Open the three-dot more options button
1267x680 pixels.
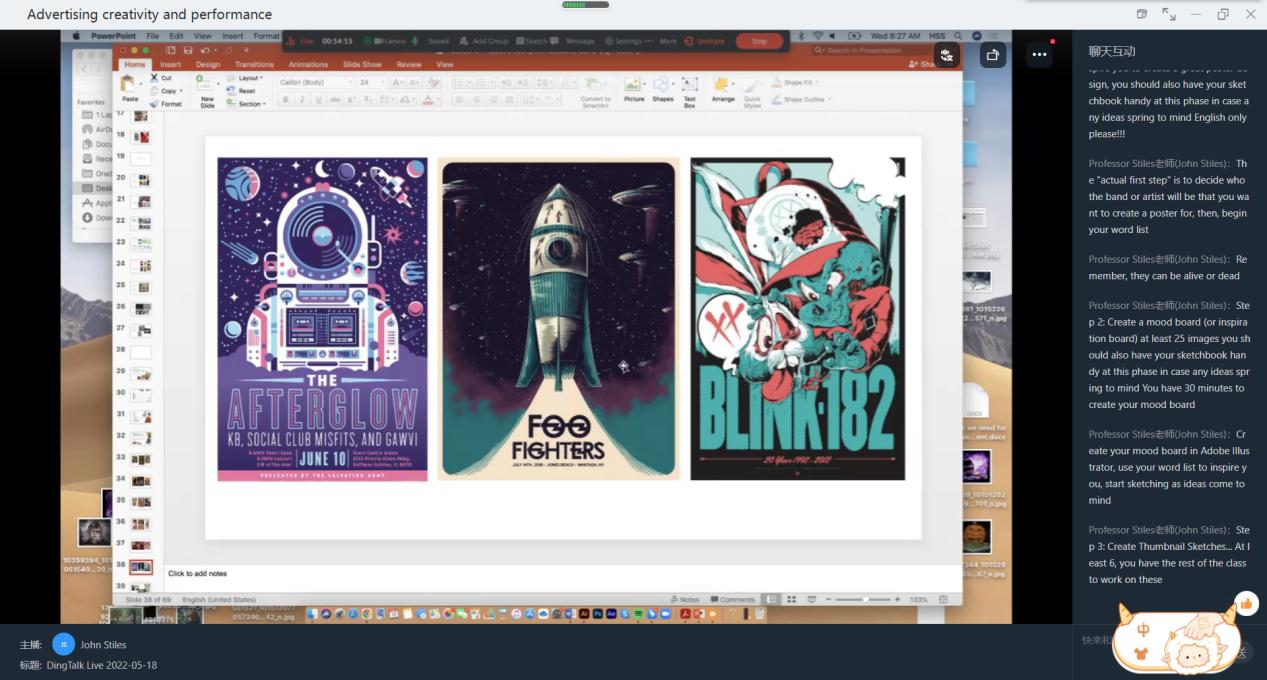pos(1039,56)
